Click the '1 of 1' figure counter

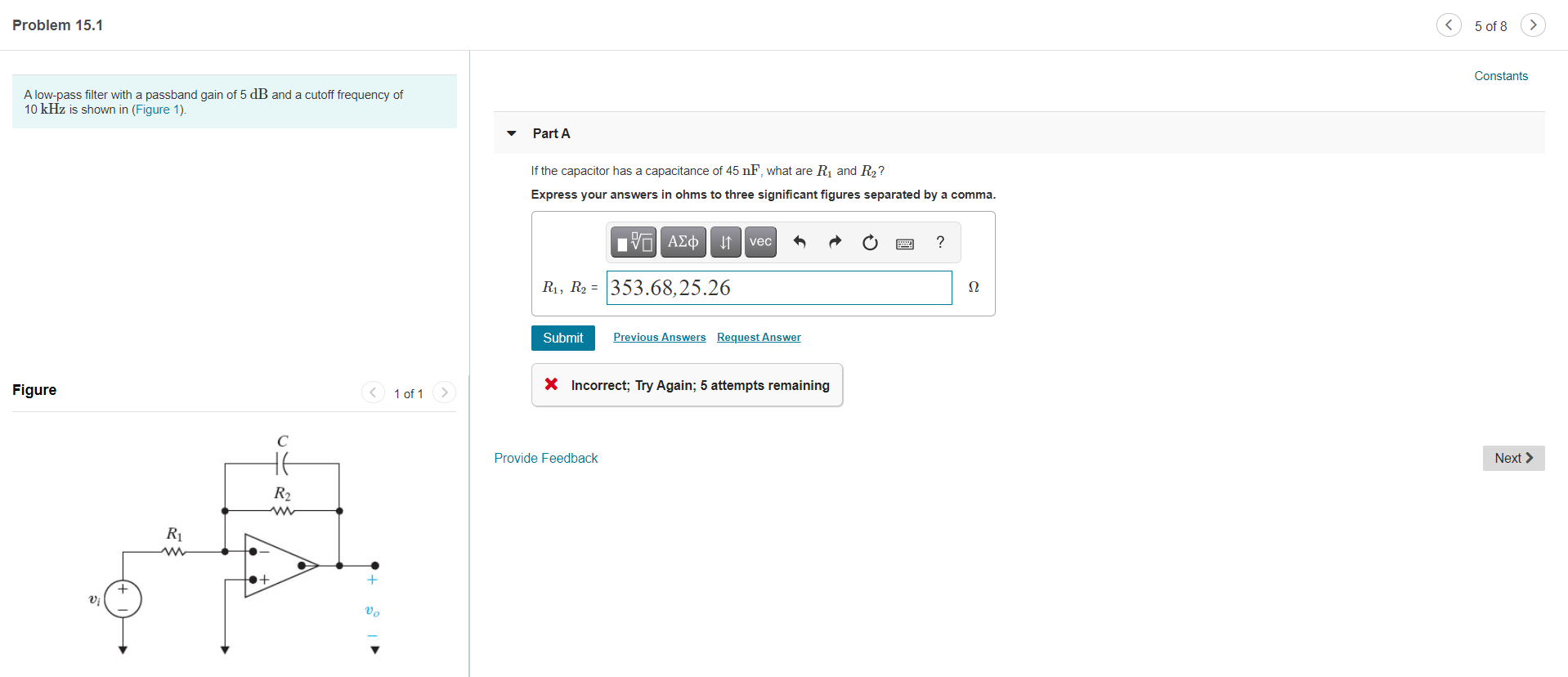(x=409, y=393)
